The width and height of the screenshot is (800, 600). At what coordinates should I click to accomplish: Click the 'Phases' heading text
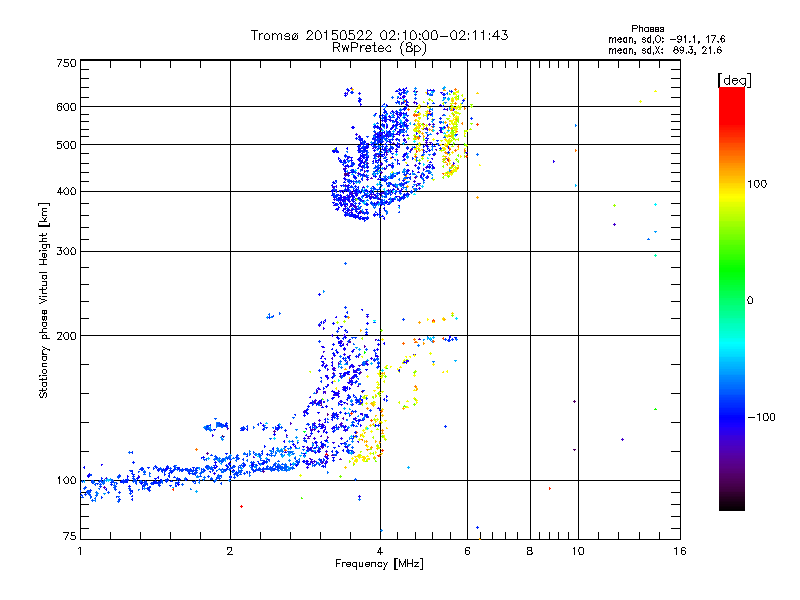tap(647, 29)
